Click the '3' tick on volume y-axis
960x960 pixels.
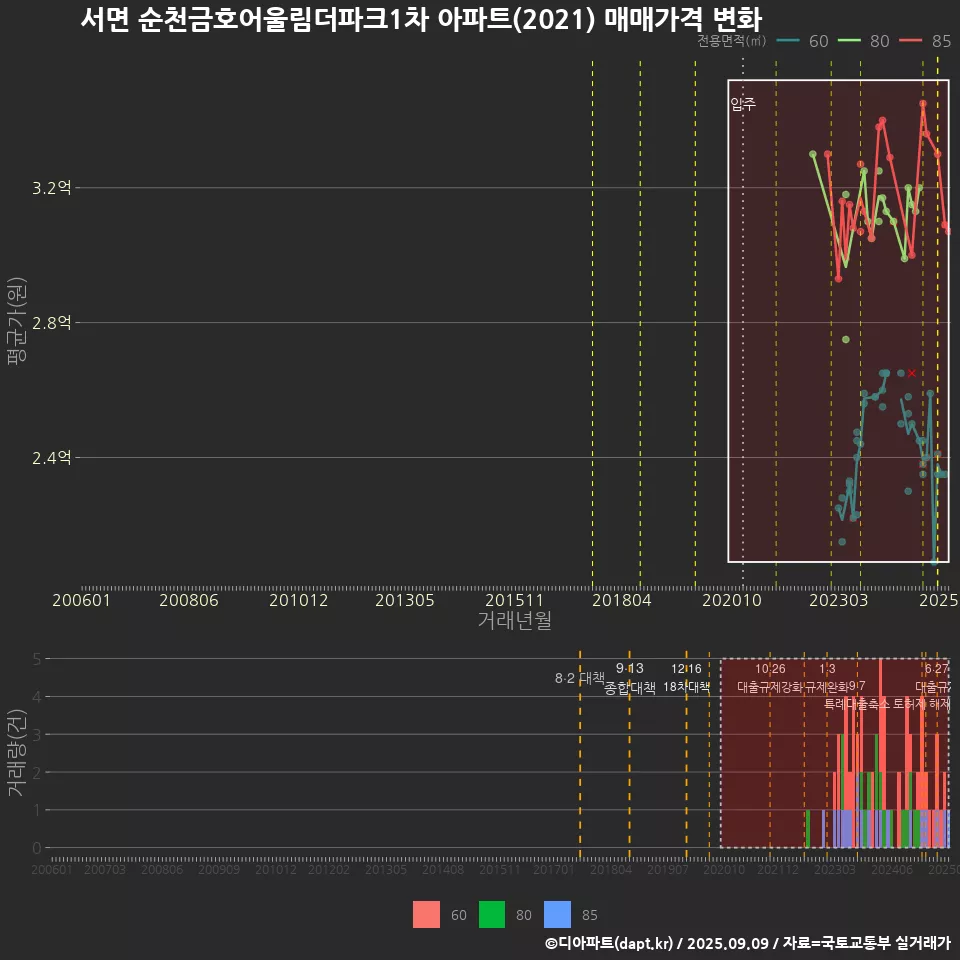37,735
